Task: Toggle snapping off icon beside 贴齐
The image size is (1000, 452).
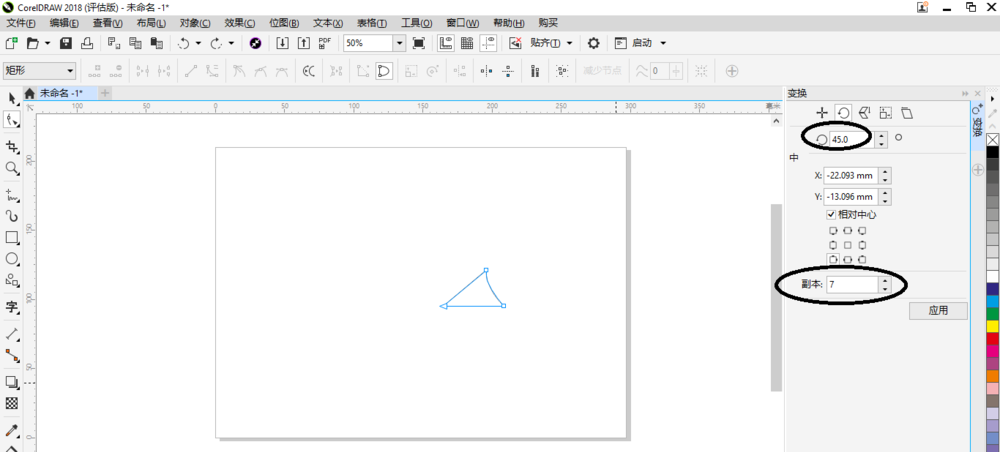Action: [x=515, y=43]
